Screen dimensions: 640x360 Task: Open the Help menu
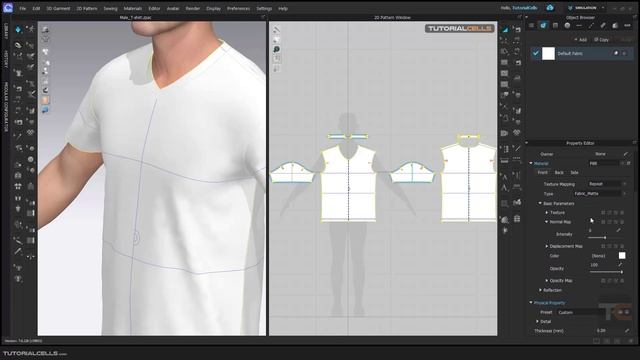click(283, 8)
